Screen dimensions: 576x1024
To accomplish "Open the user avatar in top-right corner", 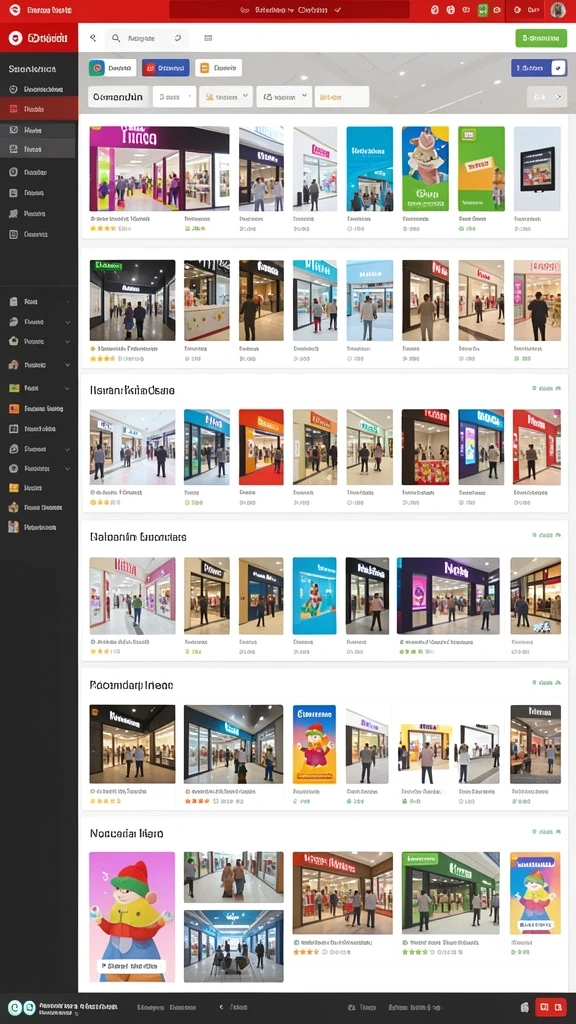I will tap(558, 10).
